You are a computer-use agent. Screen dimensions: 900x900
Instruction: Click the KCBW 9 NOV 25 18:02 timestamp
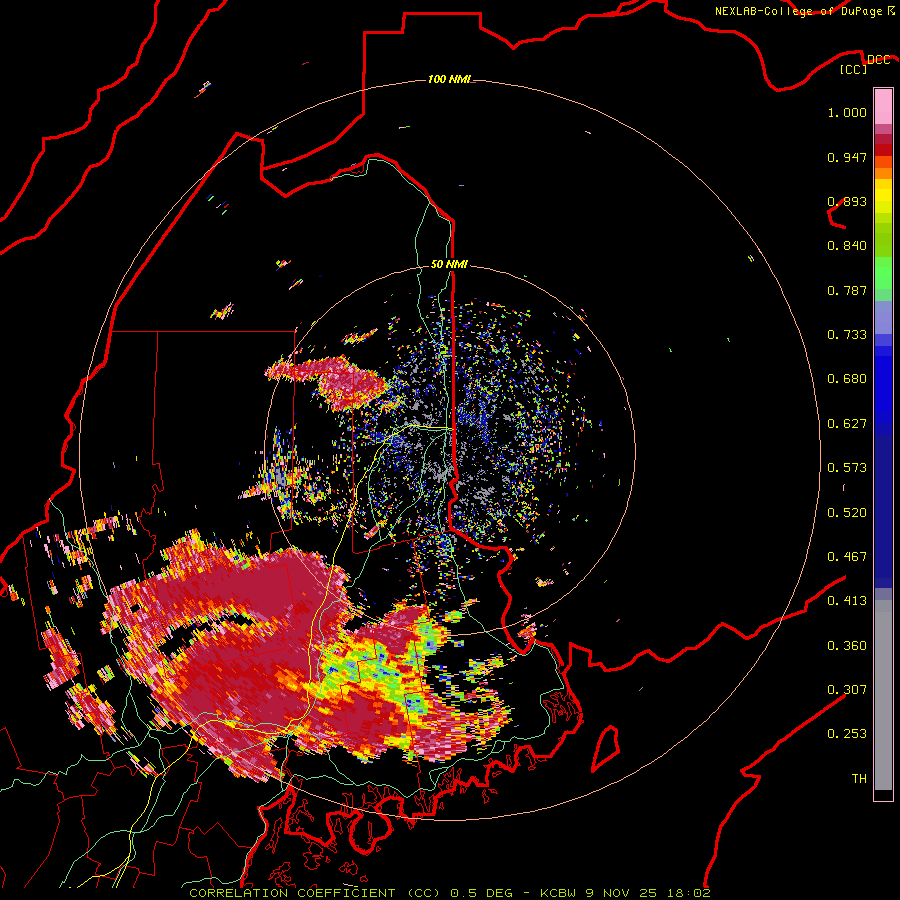pos(625,893)
